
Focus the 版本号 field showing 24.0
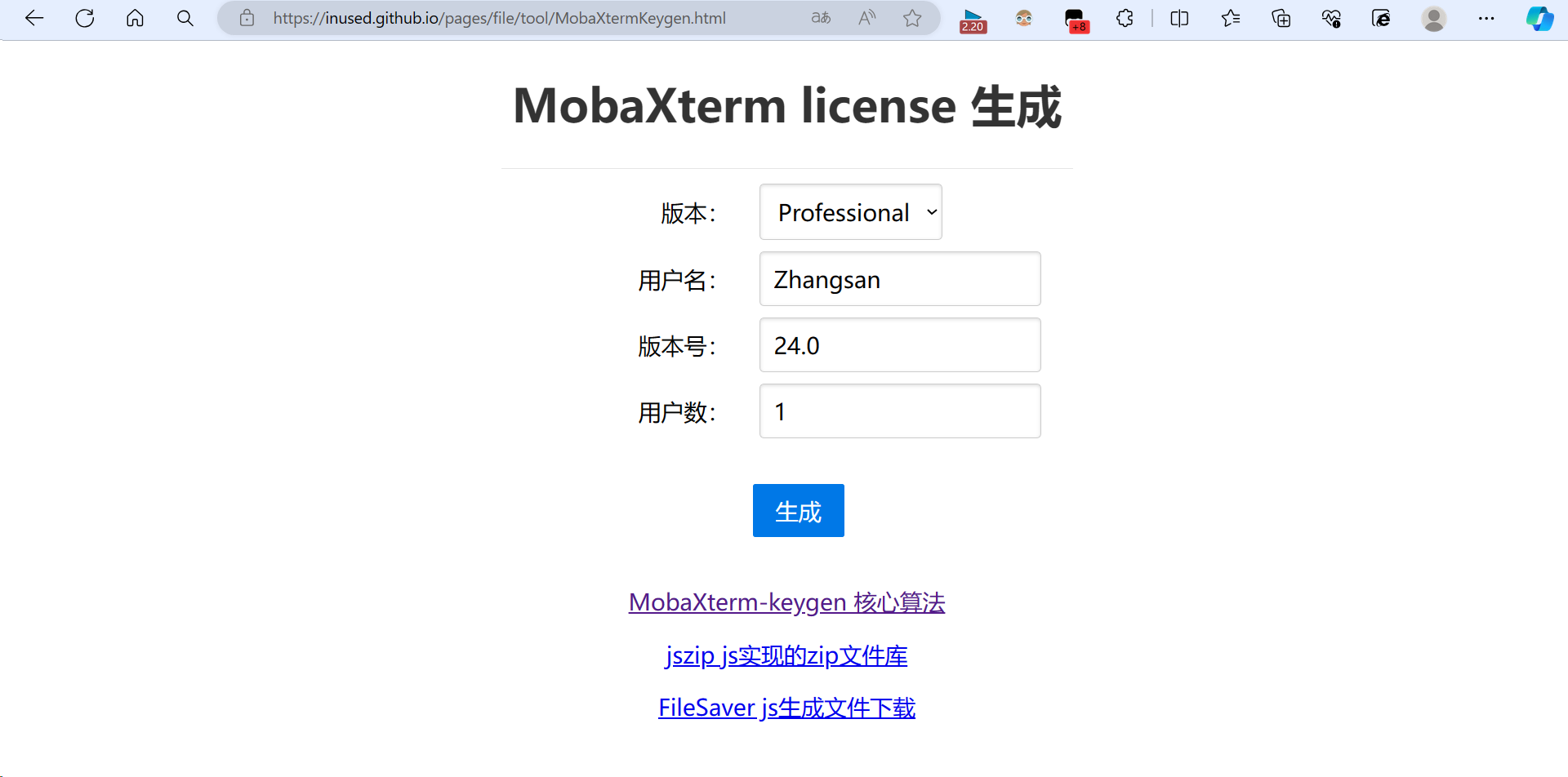pos(900,345)
